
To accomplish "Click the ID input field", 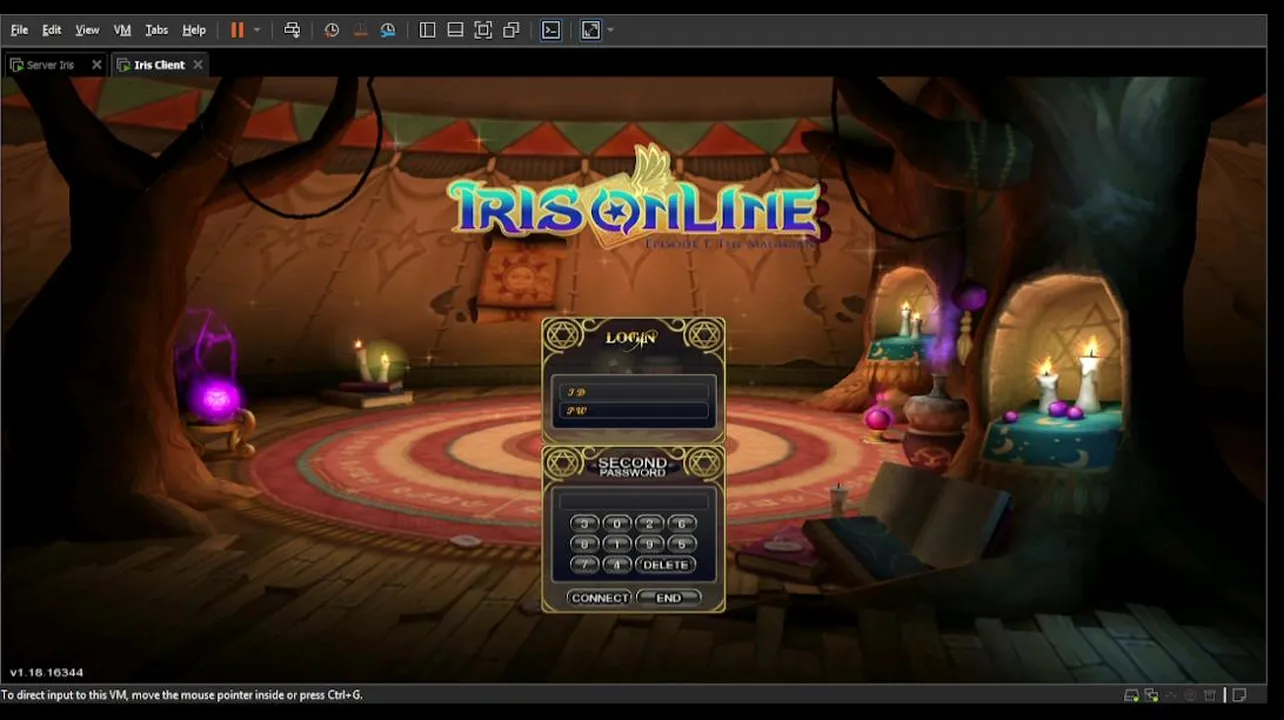I will click(x=633, y=392).
